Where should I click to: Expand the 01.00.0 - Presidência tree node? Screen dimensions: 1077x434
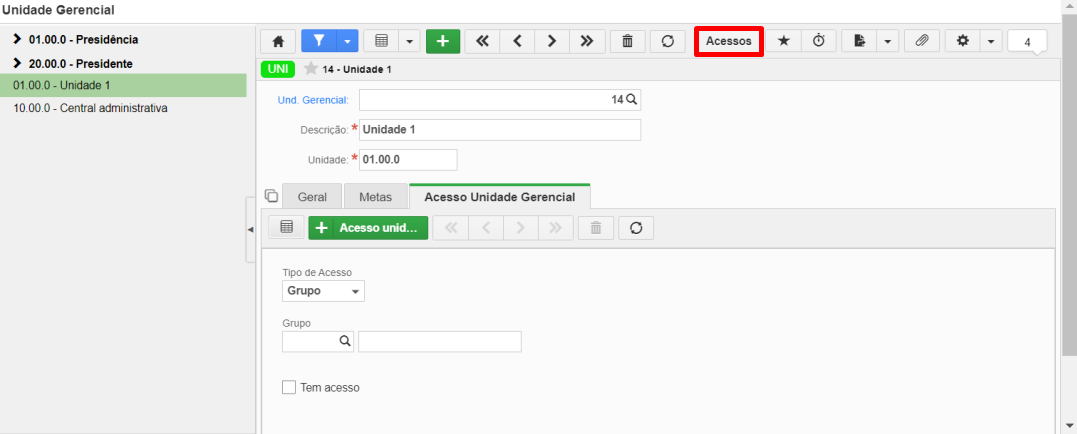click(17, 40)
